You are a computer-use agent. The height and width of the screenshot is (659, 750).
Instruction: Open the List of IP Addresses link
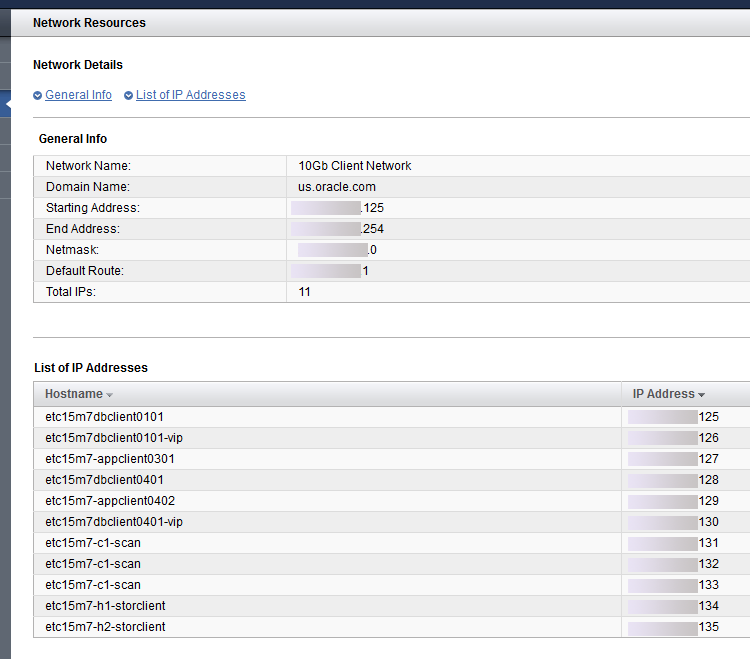(x=191, y=95)
